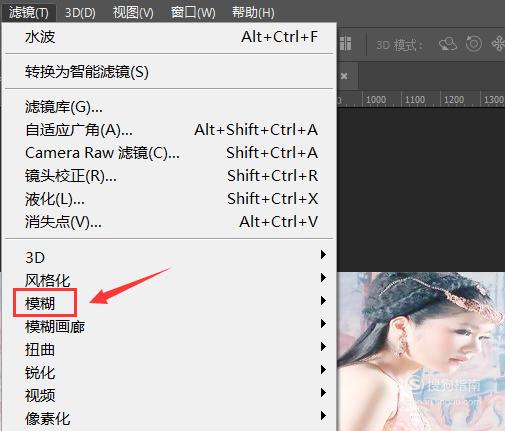Screen dimensions: 505x431
Task: Close the document tab
Action: (344, 76)
